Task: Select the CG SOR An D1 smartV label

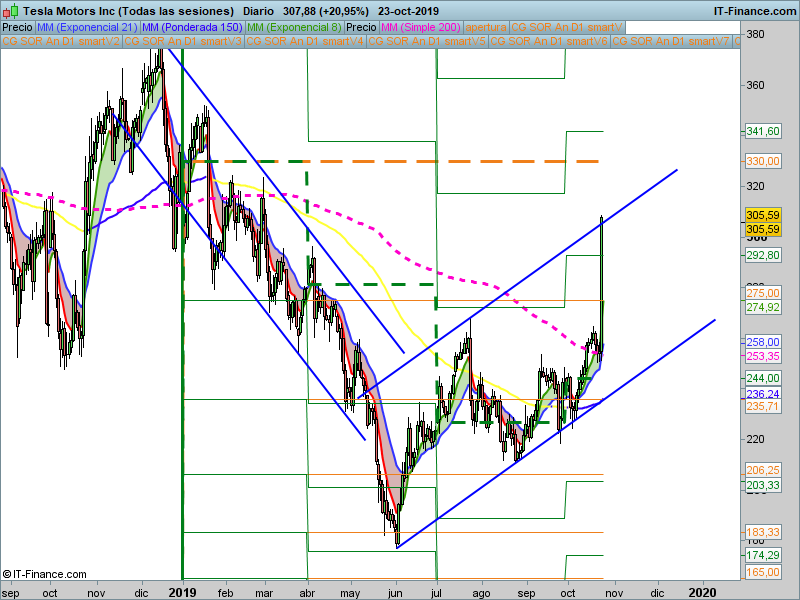Action: click(x=567, y=27)
